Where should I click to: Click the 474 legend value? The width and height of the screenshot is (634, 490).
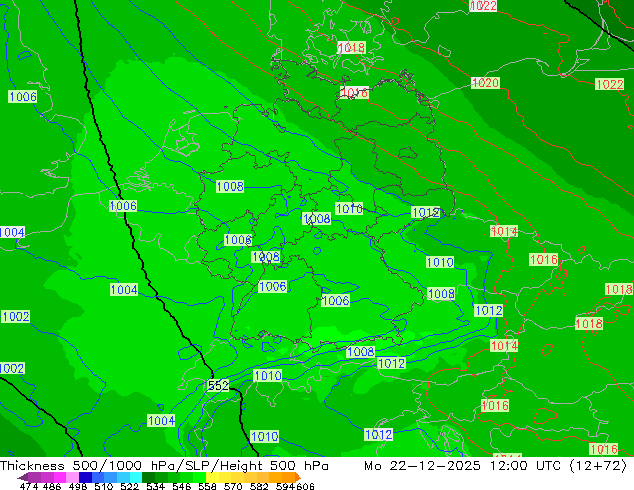tap(29, 486)
